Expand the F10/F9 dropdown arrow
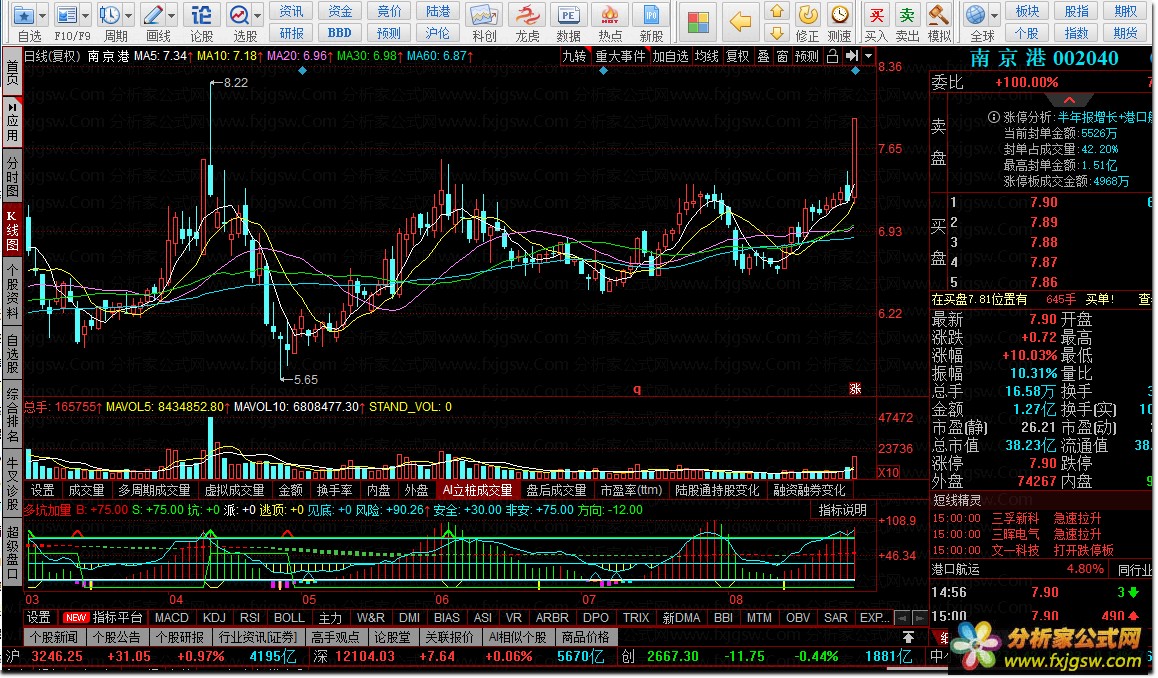This screenshot has width=1158, height=678. [x=86, y=16]
